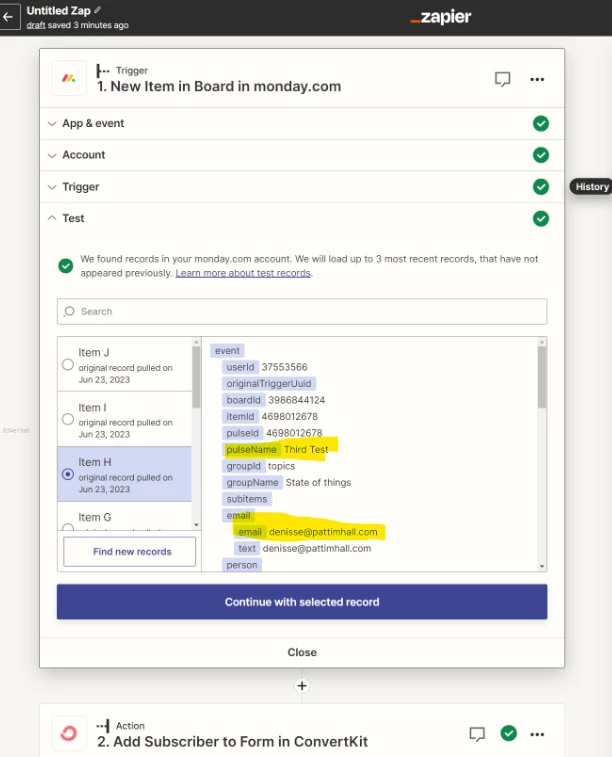Click the ConvertKit app icon
Viewport: 612px width, 757px height.
tap(69, 733)
